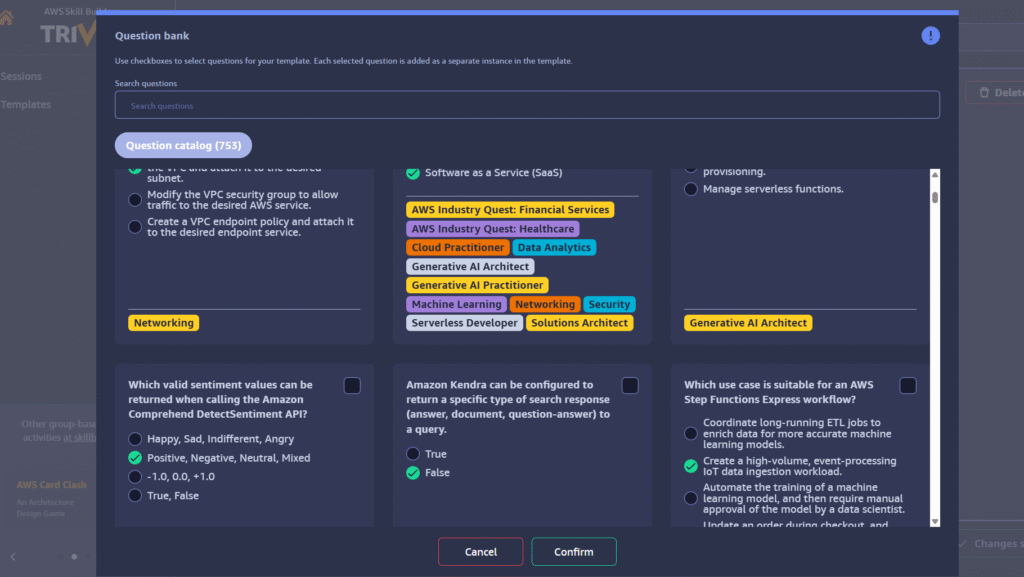Click the Delete button behind the dialog

coord(995,93)
